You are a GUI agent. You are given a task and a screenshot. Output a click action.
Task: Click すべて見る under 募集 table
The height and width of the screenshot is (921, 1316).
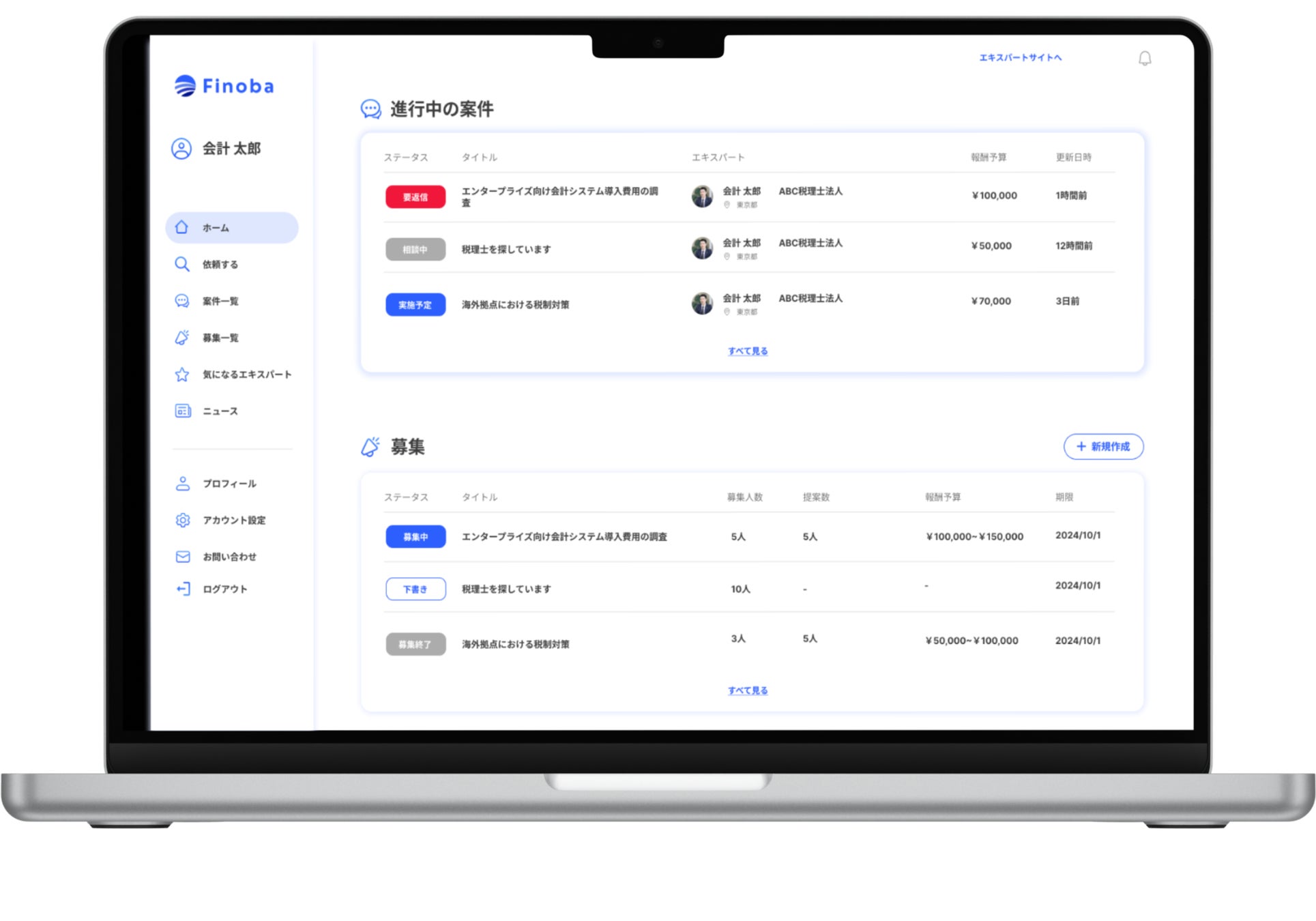[x=748, y=690]
